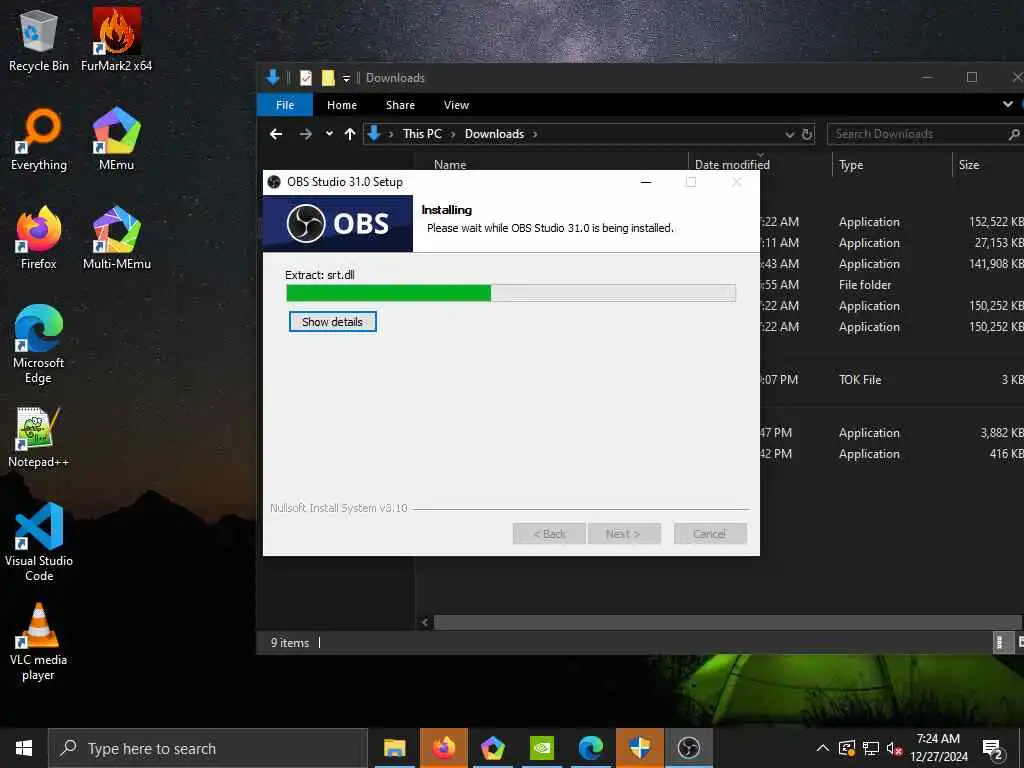Click the Cancel button in OBS Setup
1024x768 pixels.
[x=709, y=534]
